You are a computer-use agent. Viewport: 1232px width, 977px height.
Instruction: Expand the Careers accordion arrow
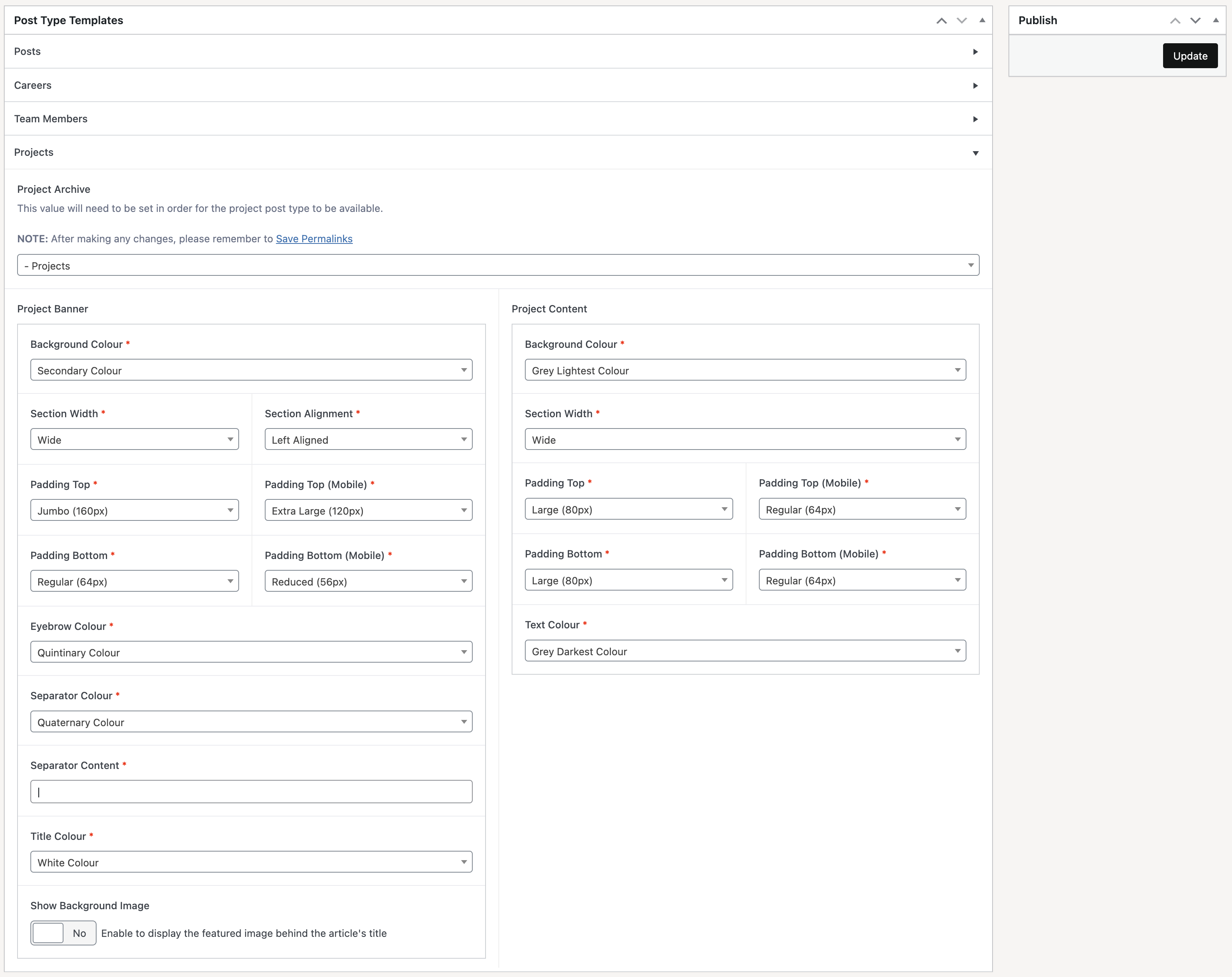click(975, 86)
